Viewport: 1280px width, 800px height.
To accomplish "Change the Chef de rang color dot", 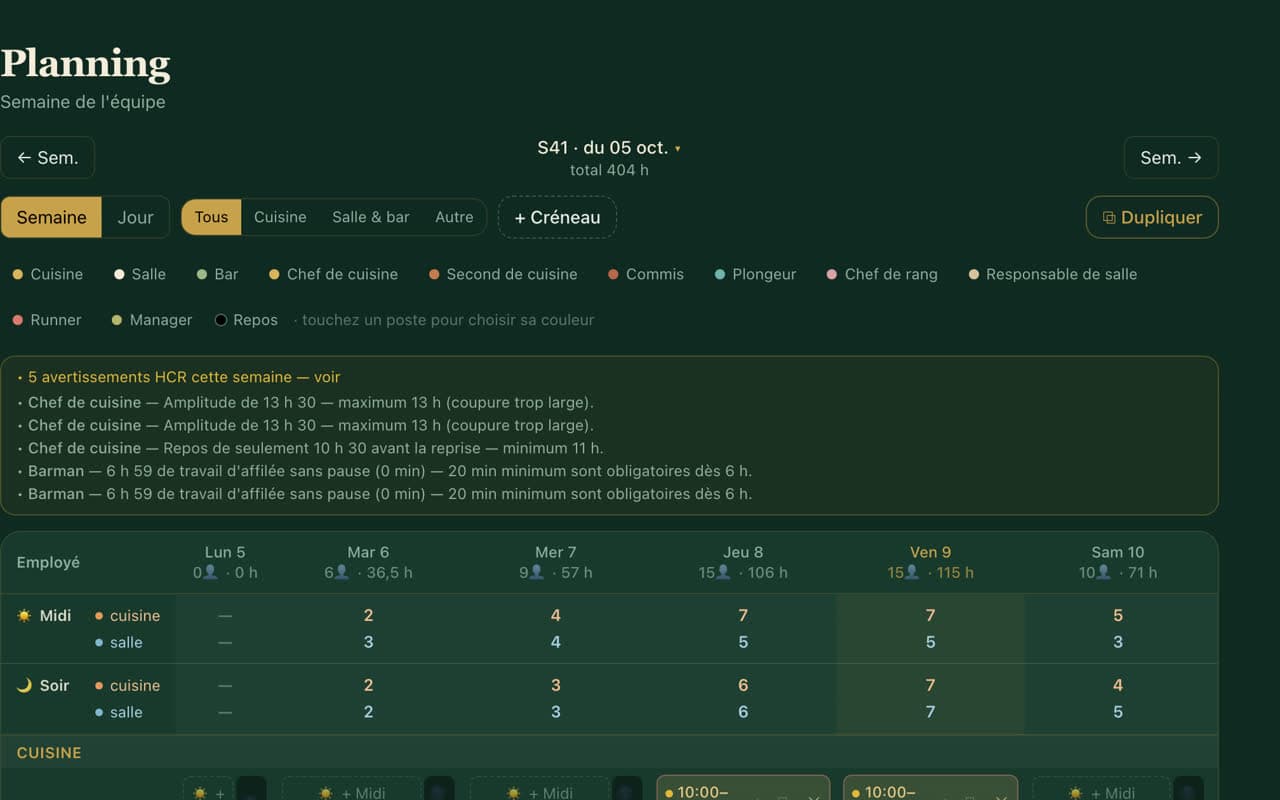I will click(x=832, y=274).
